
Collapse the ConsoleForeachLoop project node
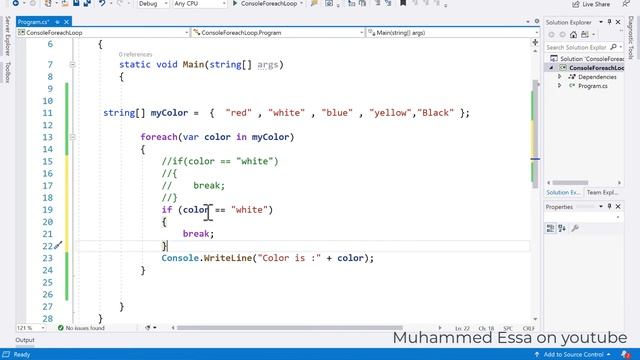pos(551,68)
